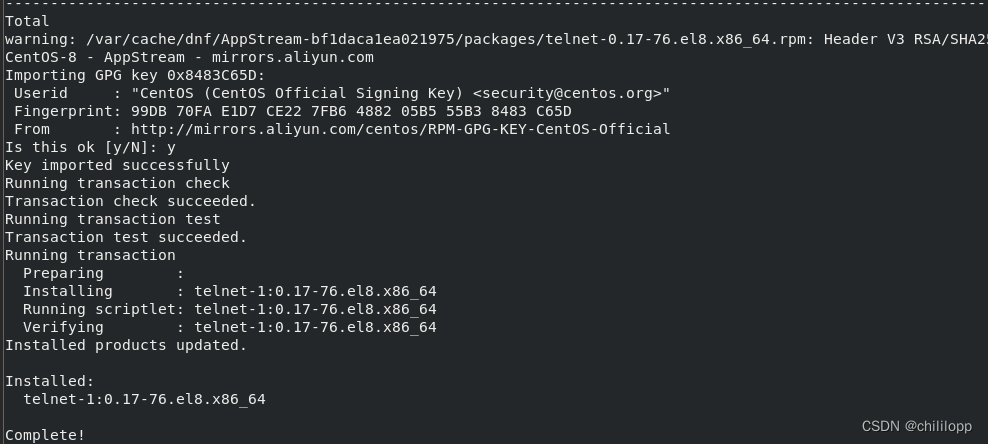
Task: Click the telnet package on the Installing line
Action: click(315, 291)
